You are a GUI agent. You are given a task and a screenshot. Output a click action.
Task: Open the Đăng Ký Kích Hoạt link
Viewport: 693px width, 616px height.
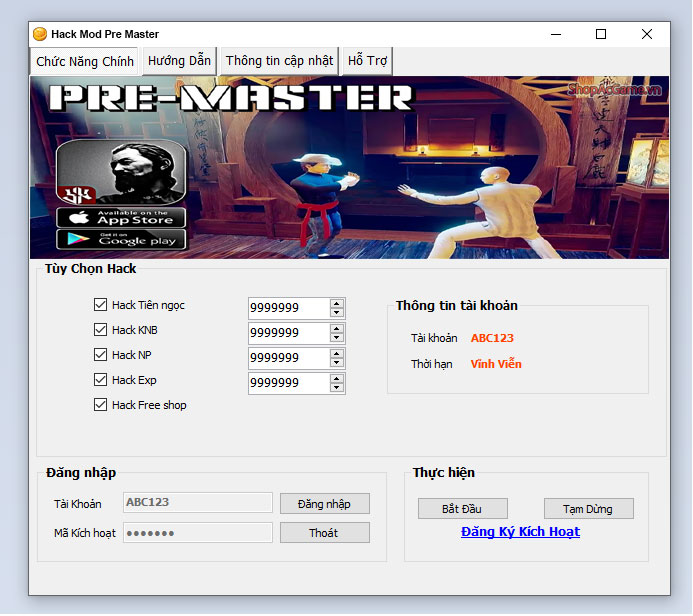[521, 532]
